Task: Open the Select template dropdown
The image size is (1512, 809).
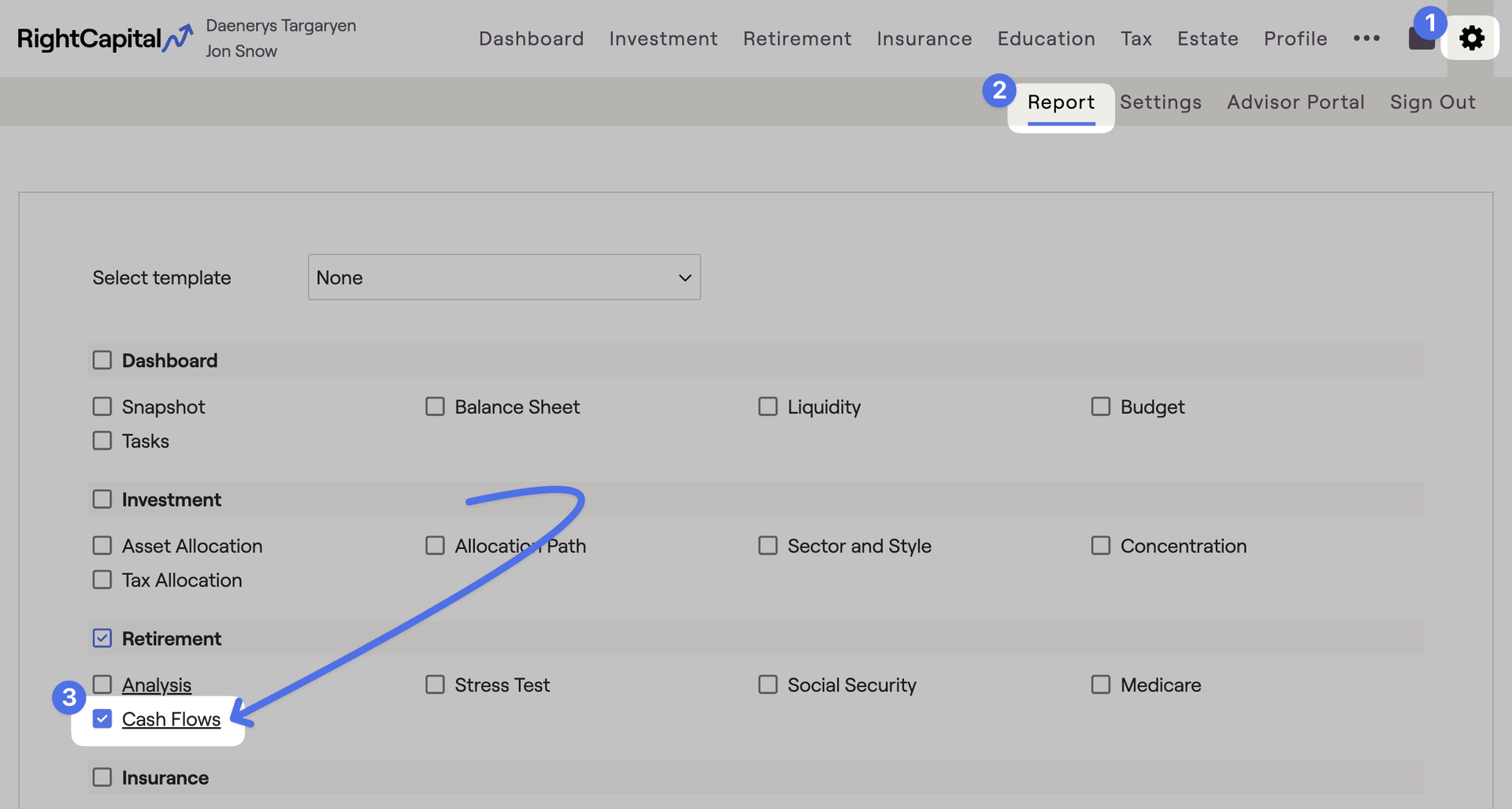Action: click(x=504, y=277)
